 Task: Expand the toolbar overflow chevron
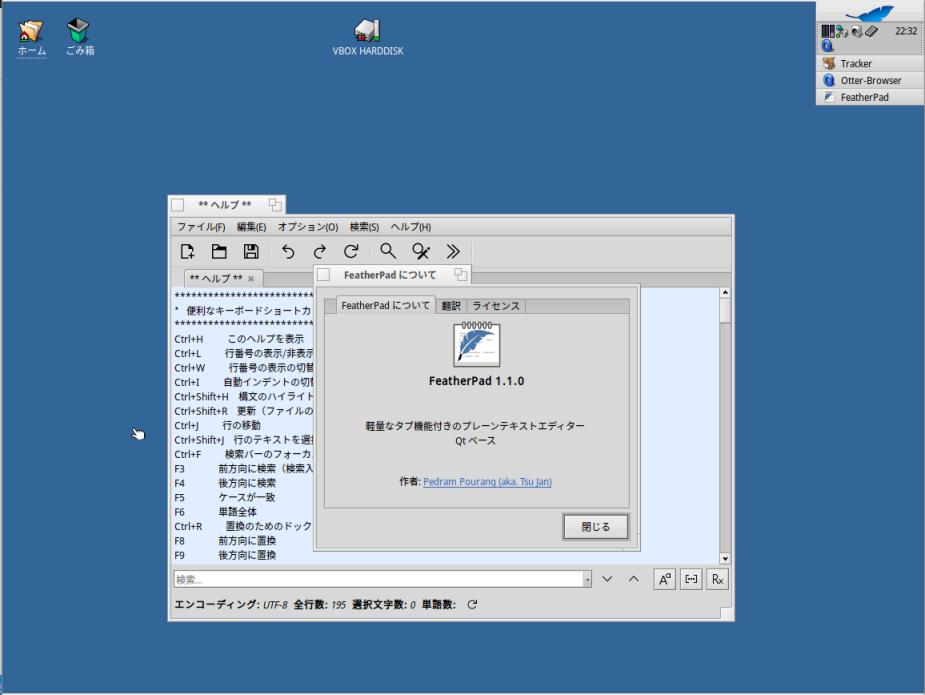click(x=453, y=251)
